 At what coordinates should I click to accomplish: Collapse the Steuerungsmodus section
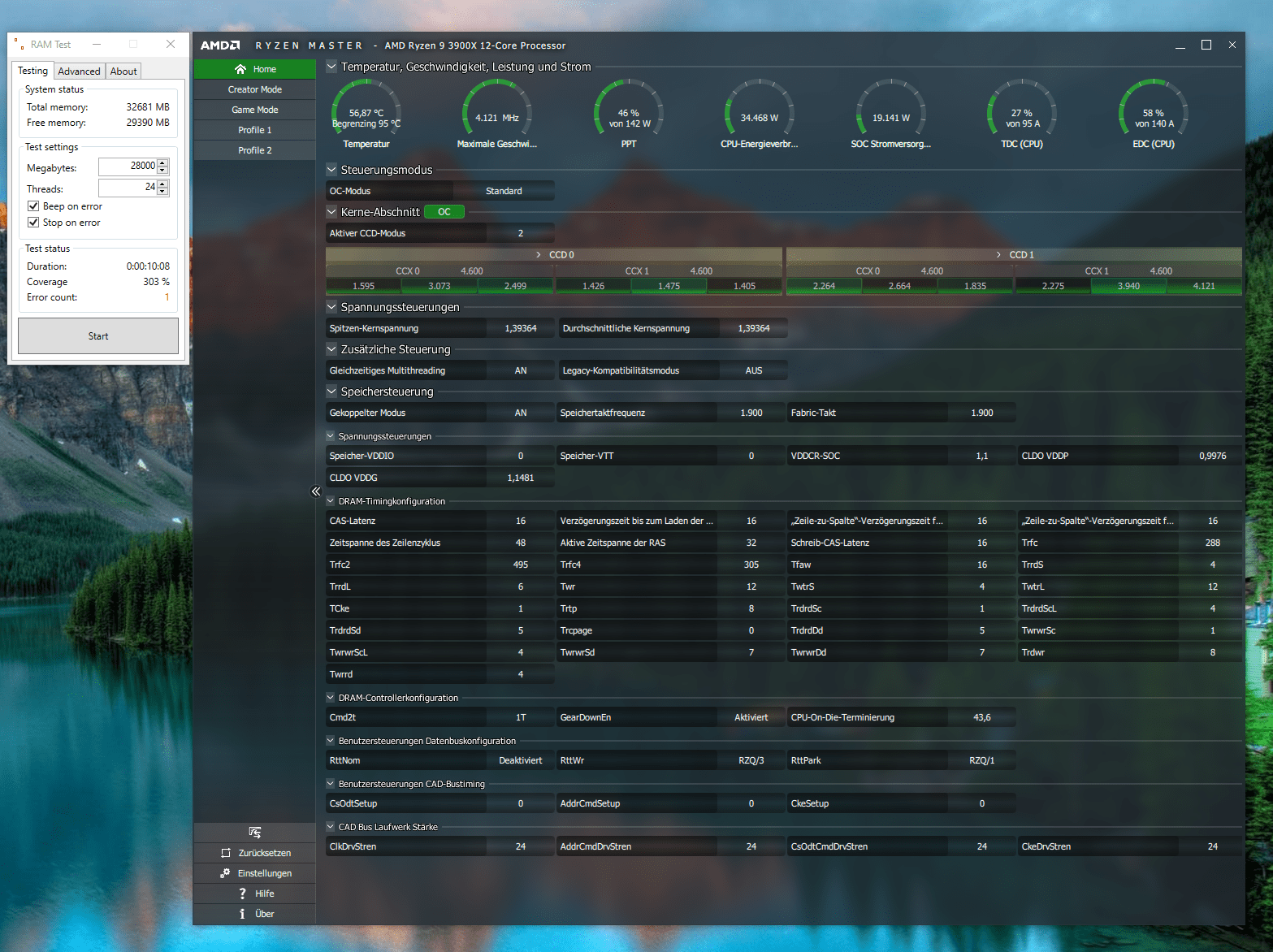tap(331, 170)
